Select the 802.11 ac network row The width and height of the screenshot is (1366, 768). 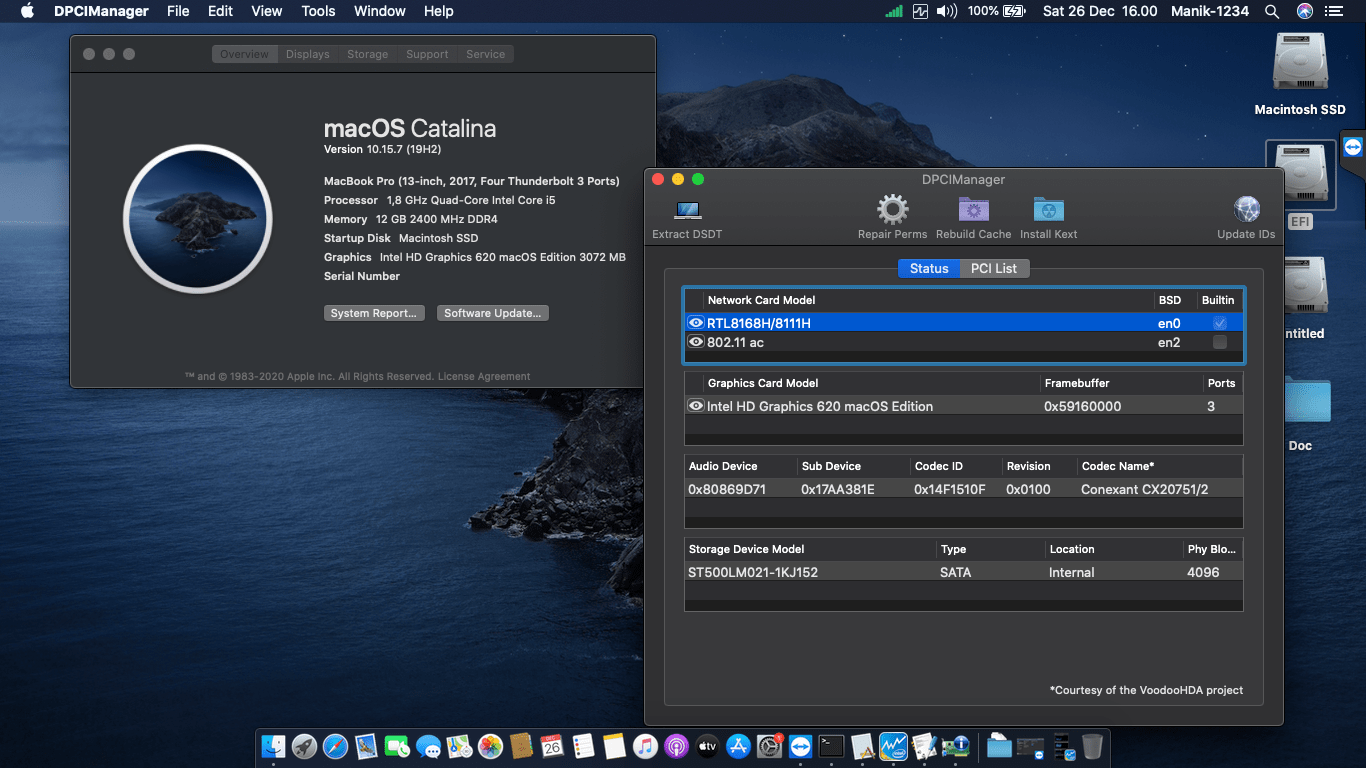coord(964,342)
